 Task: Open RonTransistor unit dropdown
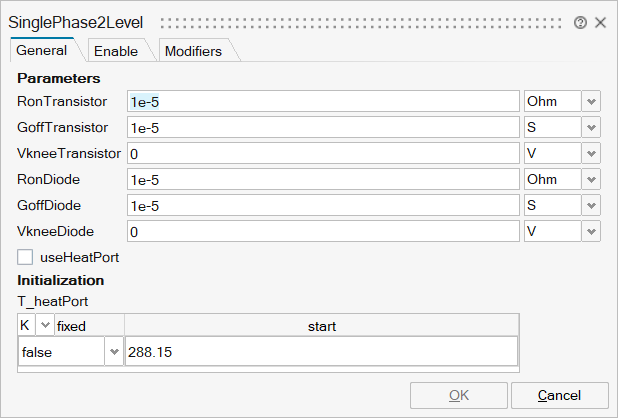click(x=591, y=101)
